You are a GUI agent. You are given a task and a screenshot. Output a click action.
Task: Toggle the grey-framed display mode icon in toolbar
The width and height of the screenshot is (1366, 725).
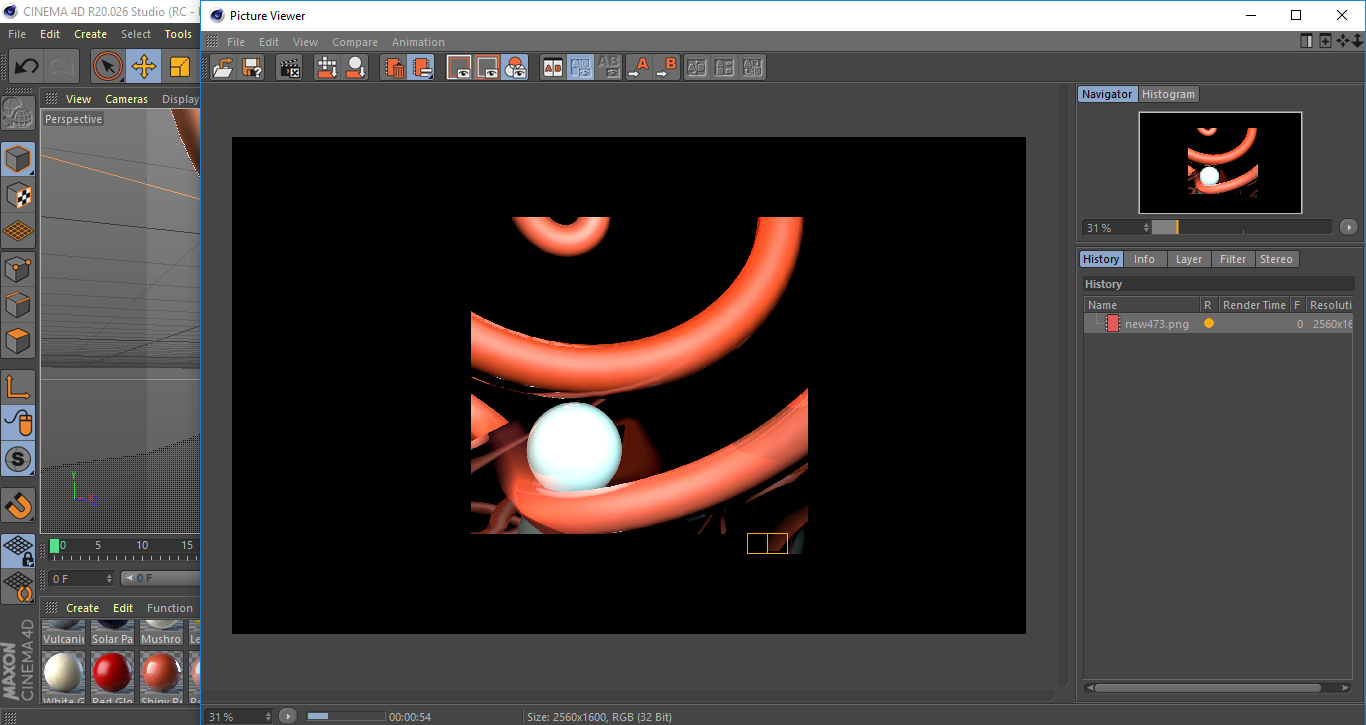coord(487,68)
